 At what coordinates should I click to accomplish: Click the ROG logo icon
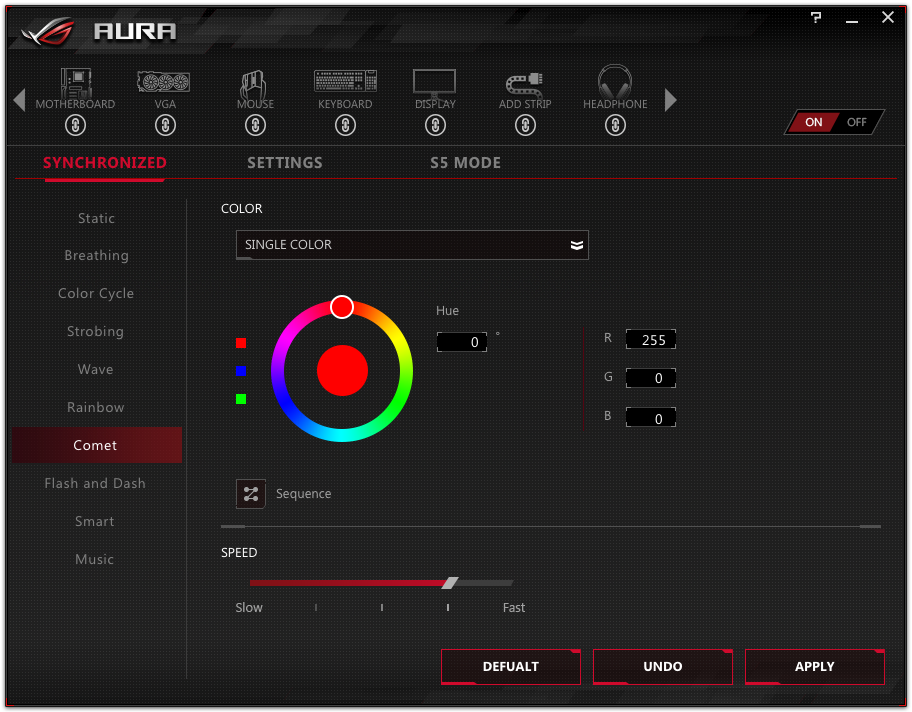(x=48, y=31)
